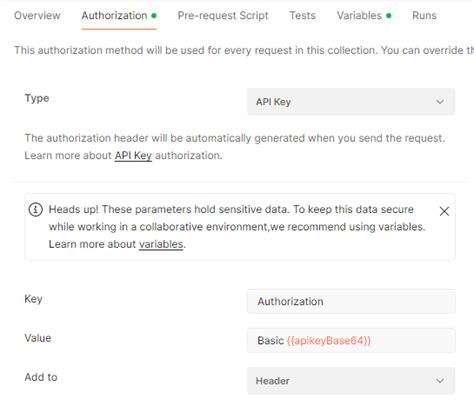This screenshot has height=406, width=474.
Task: Focus the Key field containing Authorization
Action: (351, 301)
